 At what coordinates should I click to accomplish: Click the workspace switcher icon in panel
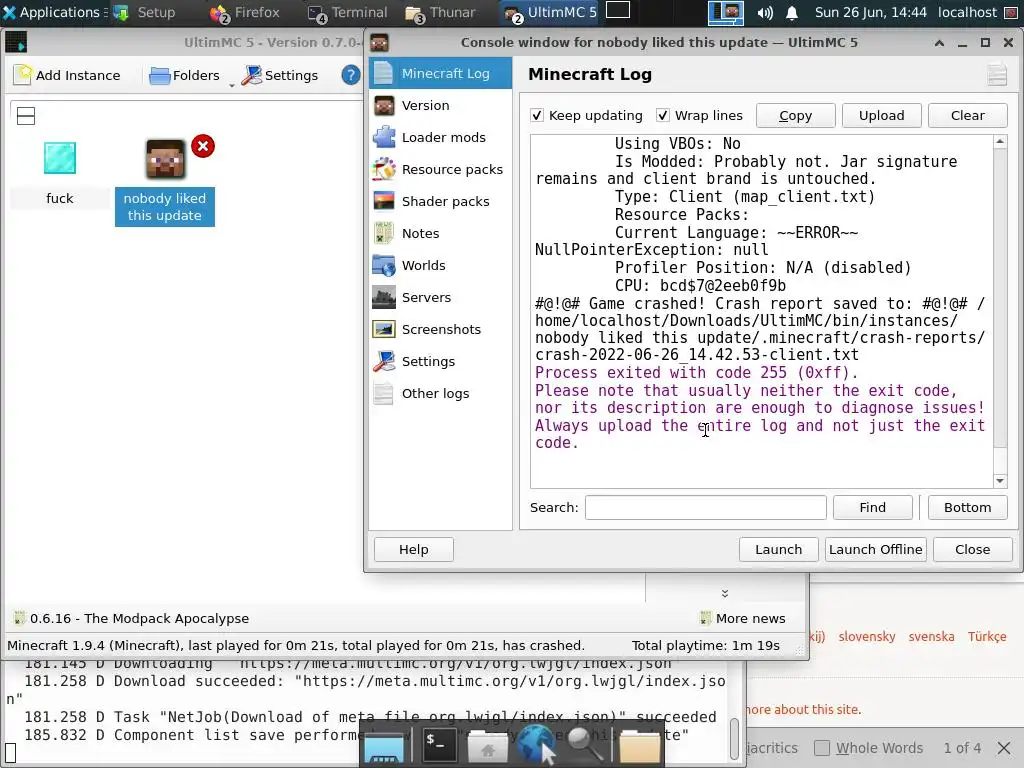coord(726,12)
